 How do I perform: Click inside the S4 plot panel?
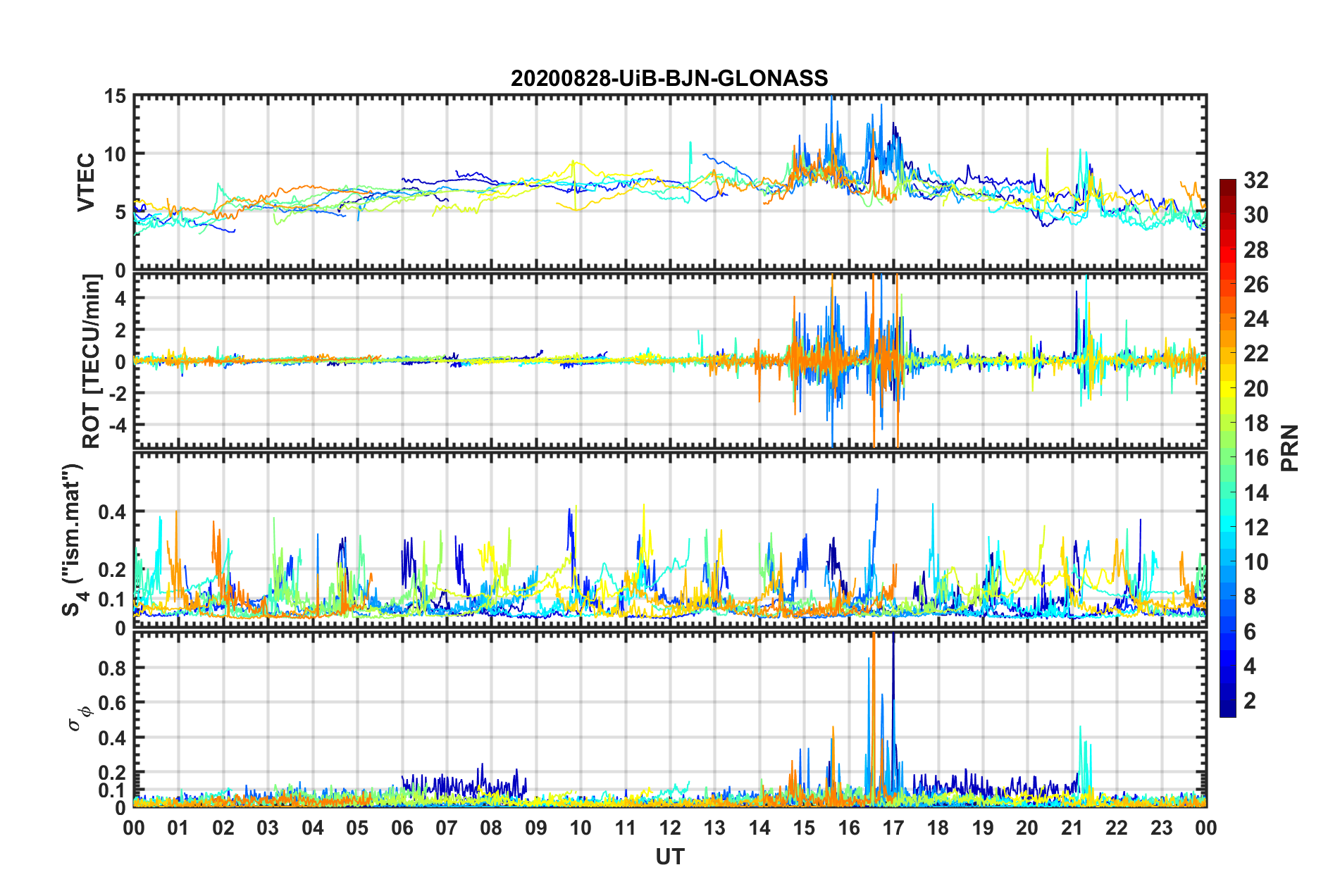670,540
